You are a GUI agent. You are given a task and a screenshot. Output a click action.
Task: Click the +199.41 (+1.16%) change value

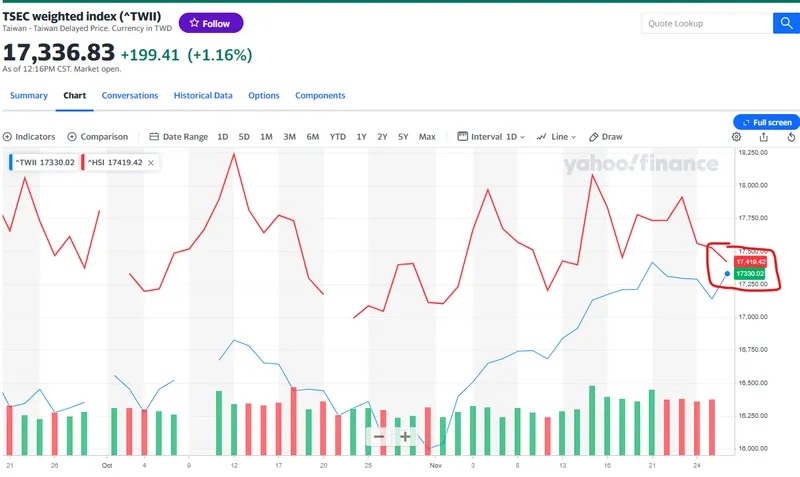(x=186, y=55)
